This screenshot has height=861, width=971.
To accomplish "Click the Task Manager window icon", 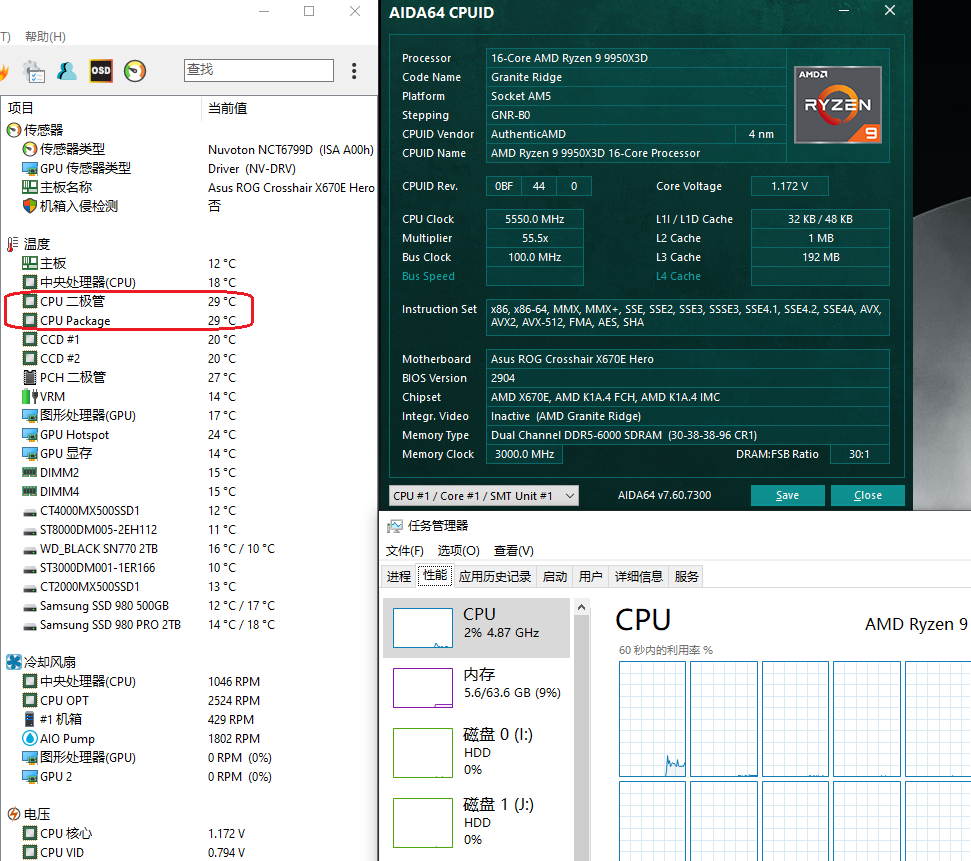I will pyautogui.click(x=394, y=527).
